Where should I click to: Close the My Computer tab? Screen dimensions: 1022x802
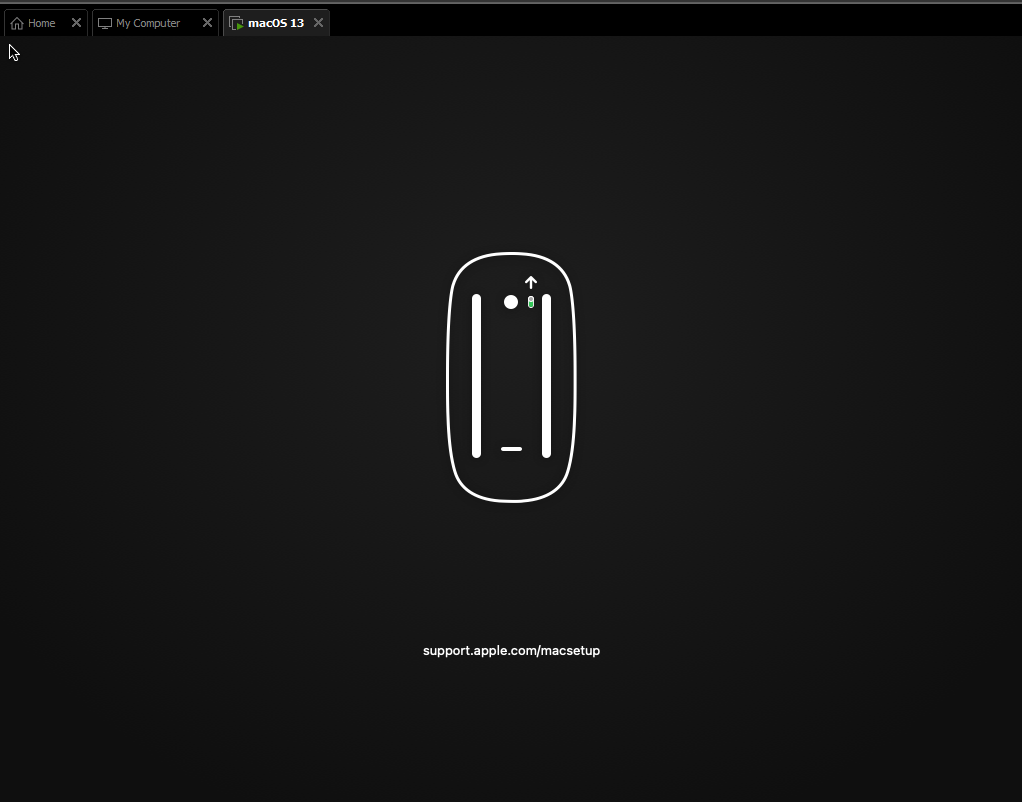tap(207, 22)
